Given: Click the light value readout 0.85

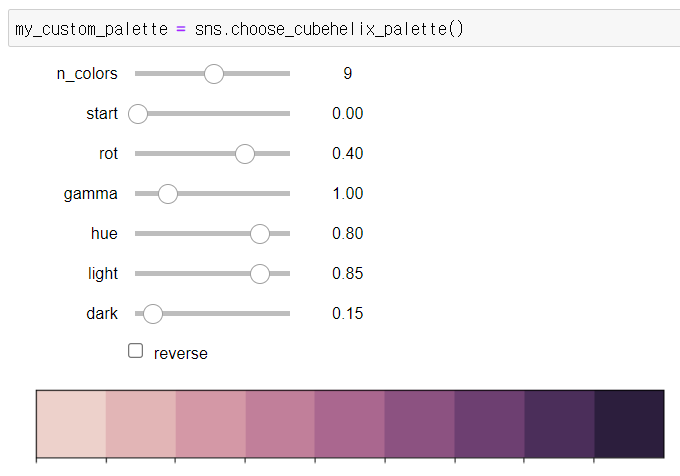Looking at the screenshot, I should [347, 274].
